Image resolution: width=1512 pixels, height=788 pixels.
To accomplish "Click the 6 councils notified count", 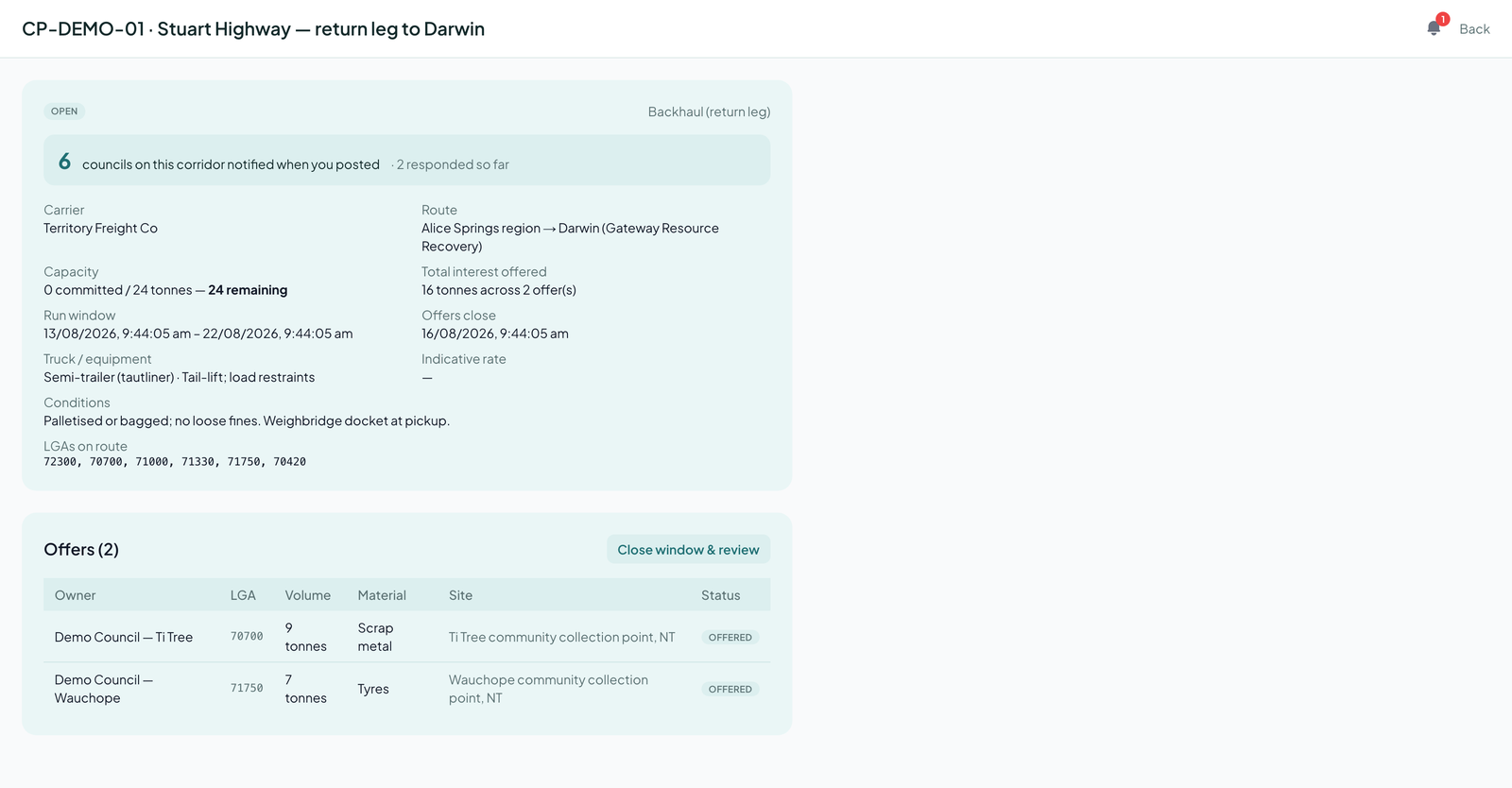I will tap(64, 162).
